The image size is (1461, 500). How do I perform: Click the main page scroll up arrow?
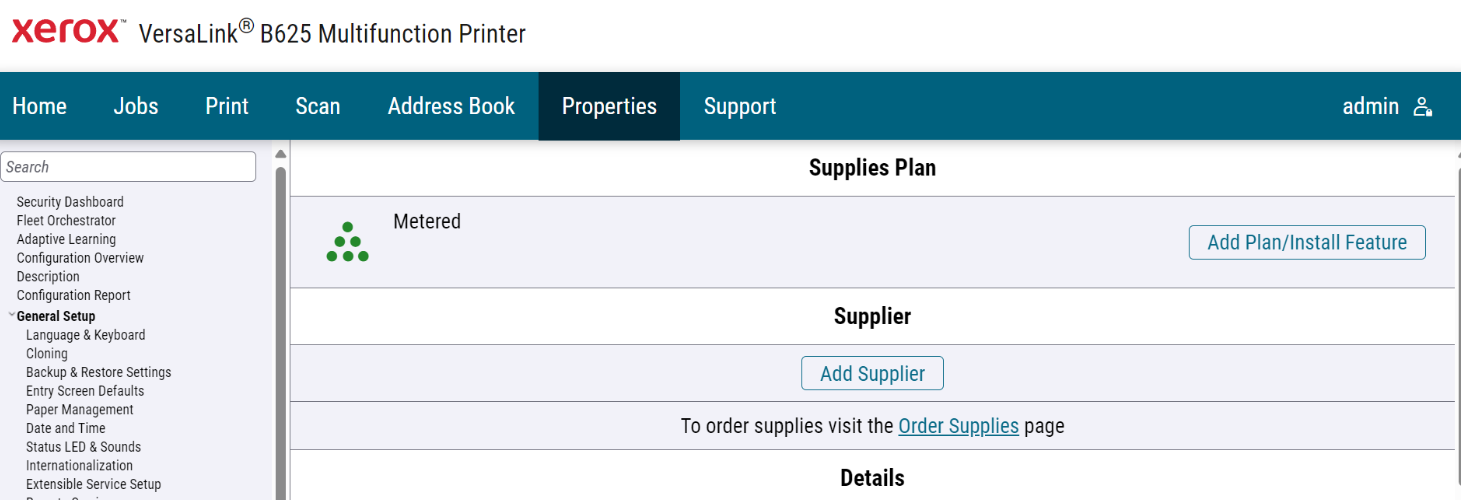click(1458, 154)
